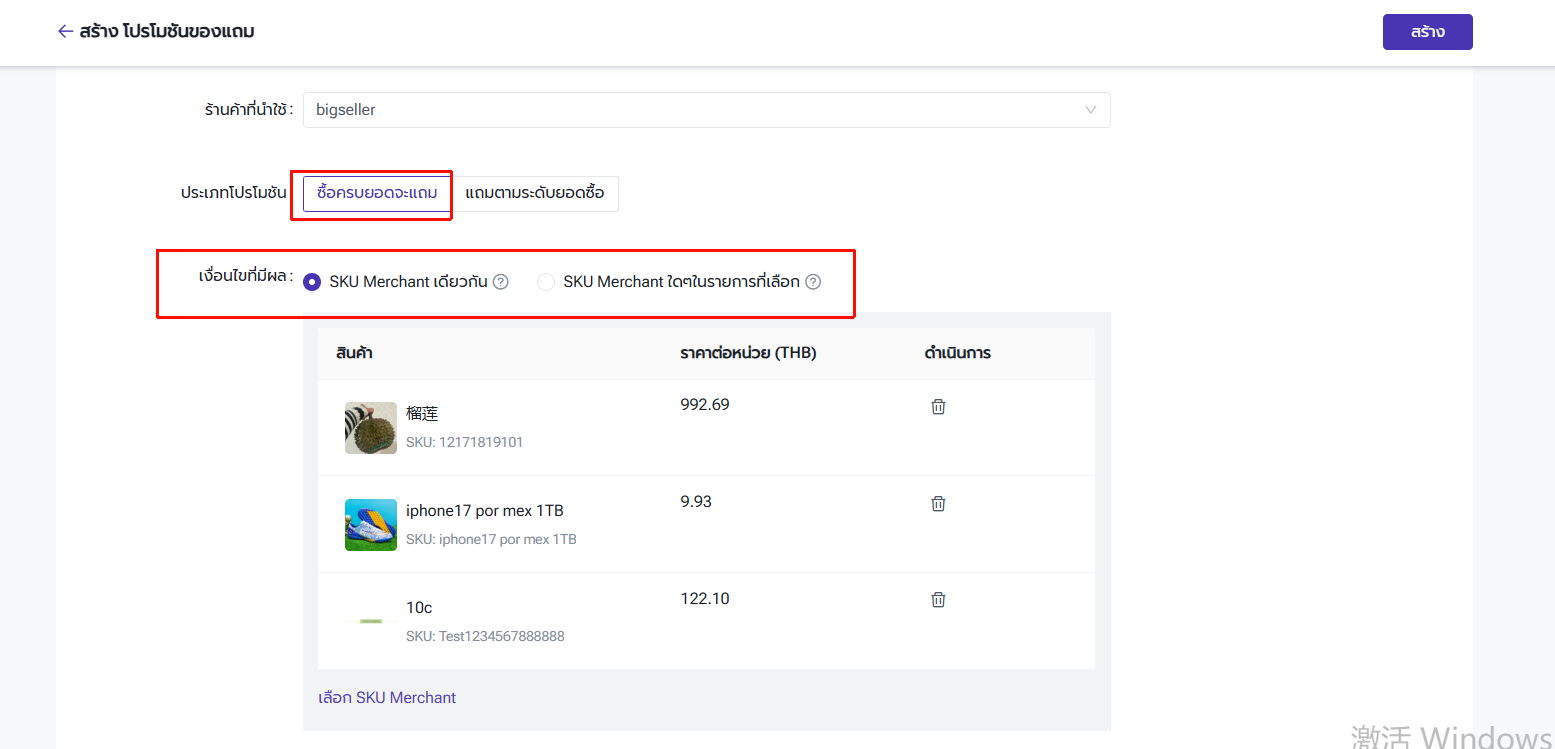Click the purple สร้าง button

tap(1427, 32)
